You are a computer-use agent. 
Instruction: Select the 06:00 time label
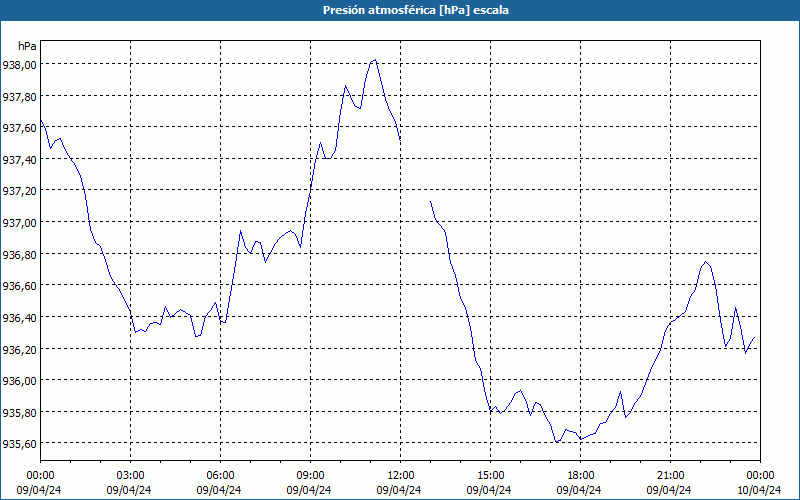pos(220,476)
